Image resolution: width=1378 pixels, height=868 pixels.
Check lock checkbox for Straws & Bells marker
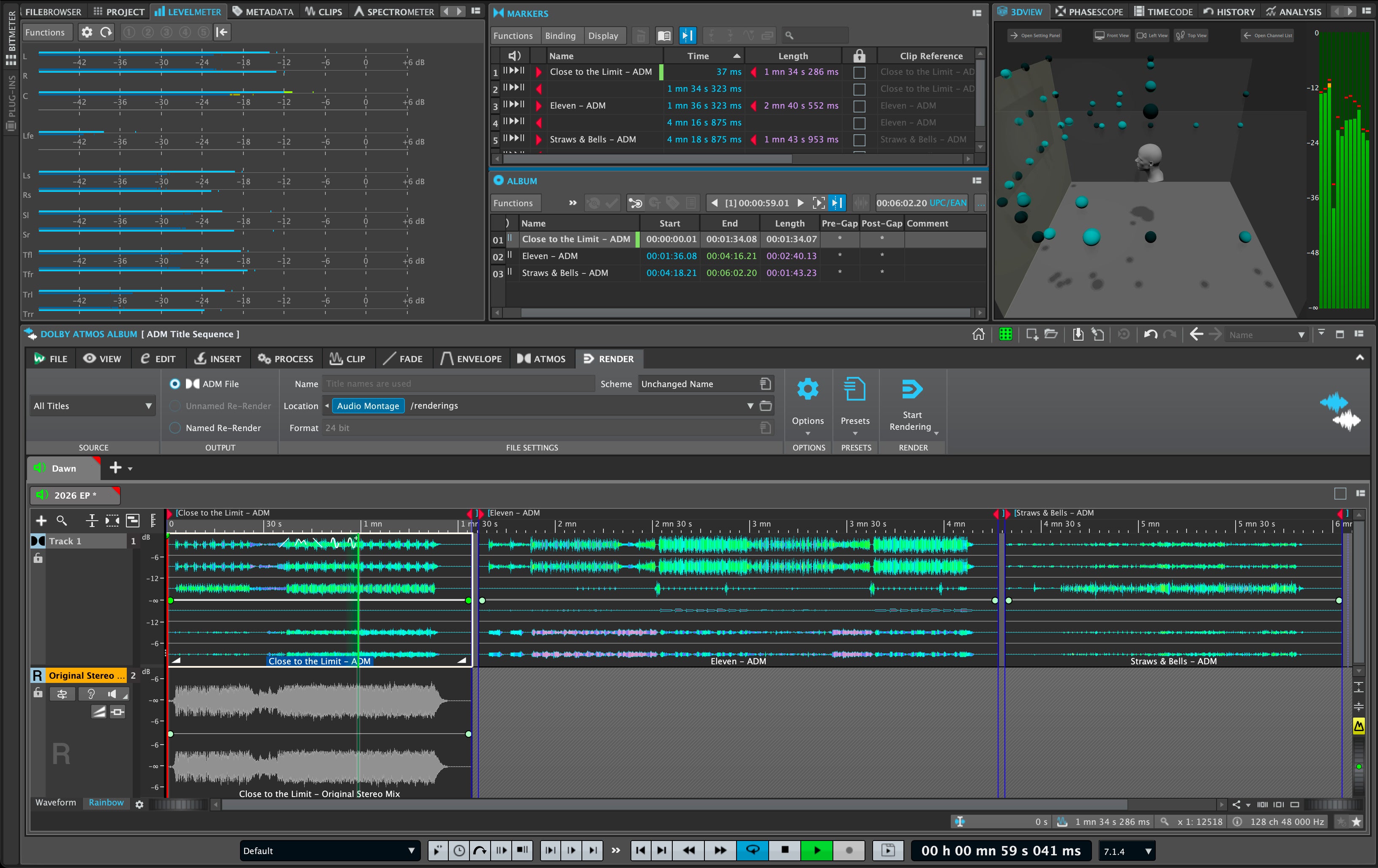click(x=859, y=139)
